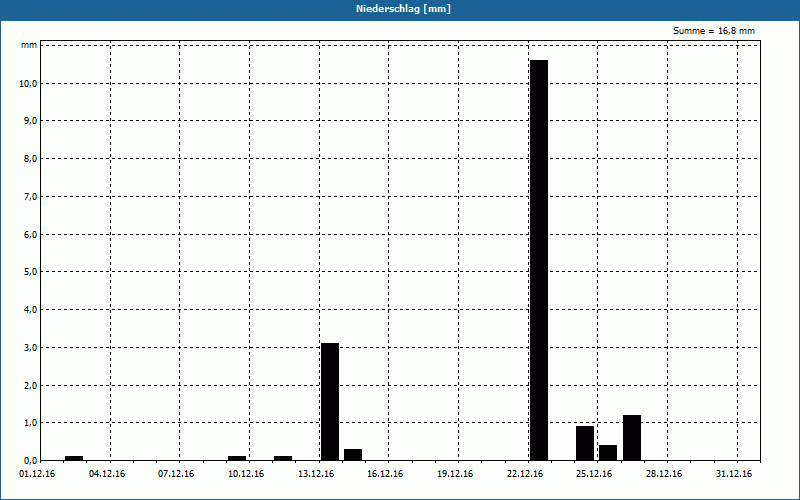Click the x-axis label 25.12.16
800x500 pixels.
coord(594,474)
